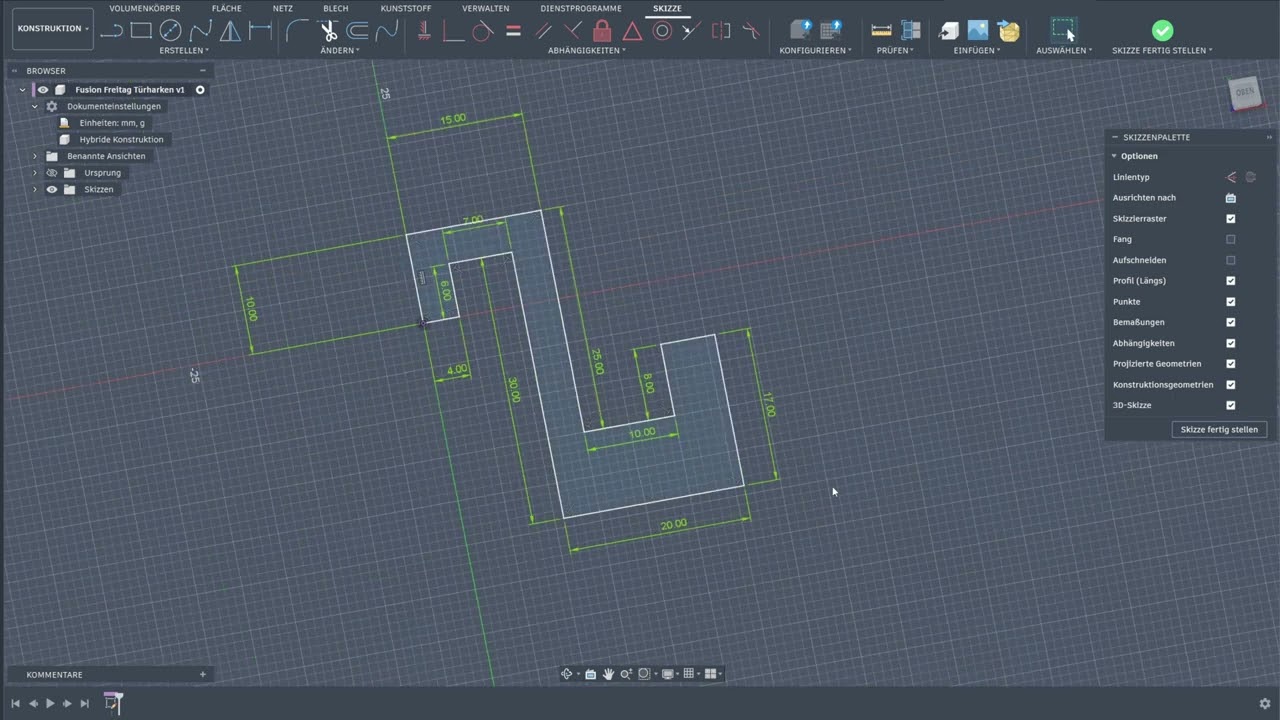1280x720 pixels.
Task: Toggle Projizierte Geometrien checkbox
Action: click(x=1231, y=364)
